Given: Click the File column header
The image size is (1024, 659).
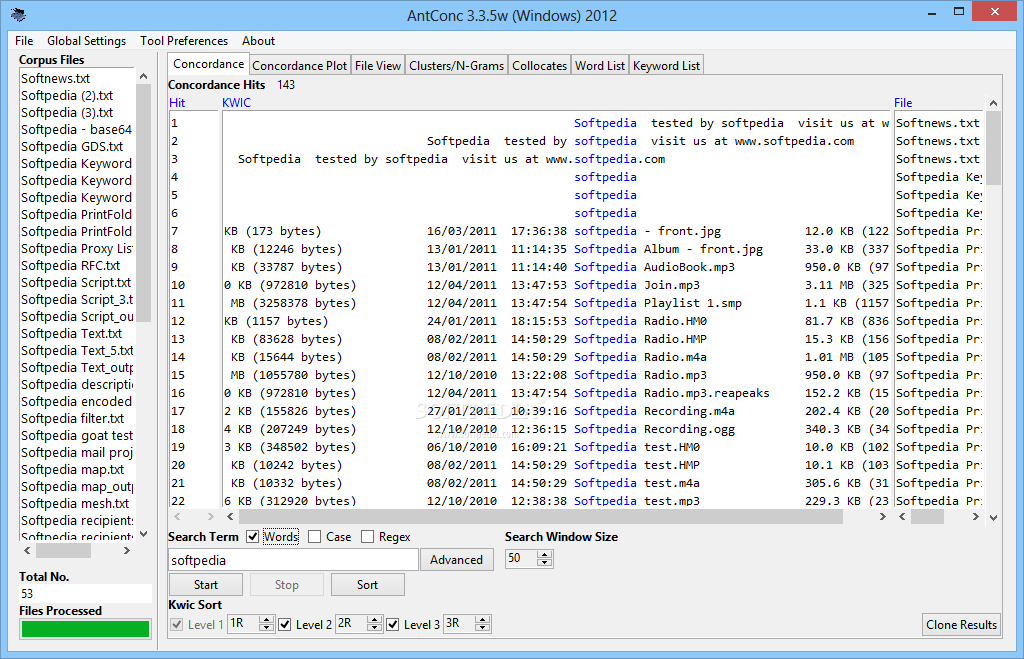Looking at the screenshot, I should (x=903, y=103).
